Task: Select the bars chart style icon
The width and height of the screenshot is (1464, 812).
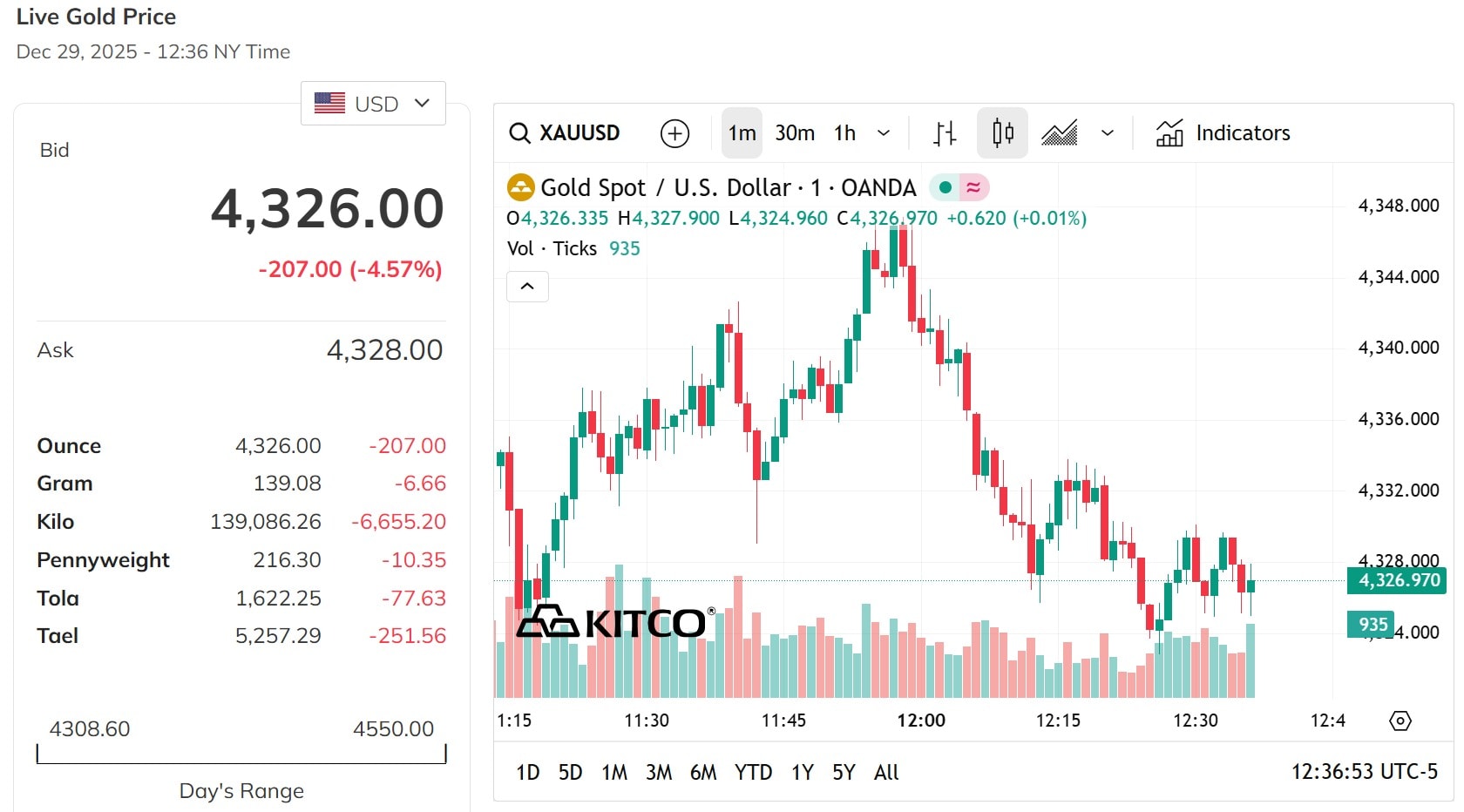Action: click(945, 133)
